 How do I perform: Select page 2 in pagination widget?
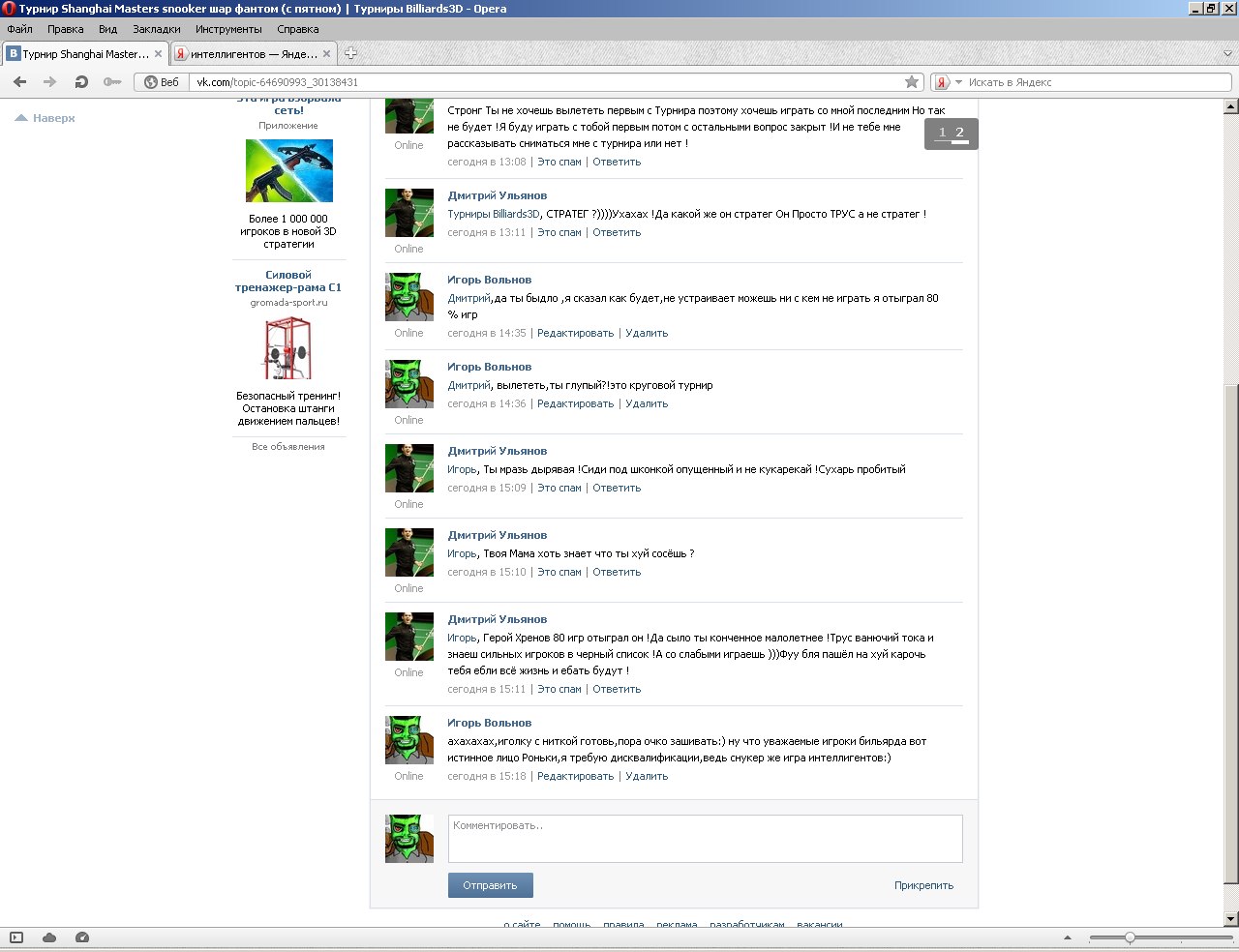point(959,133)
